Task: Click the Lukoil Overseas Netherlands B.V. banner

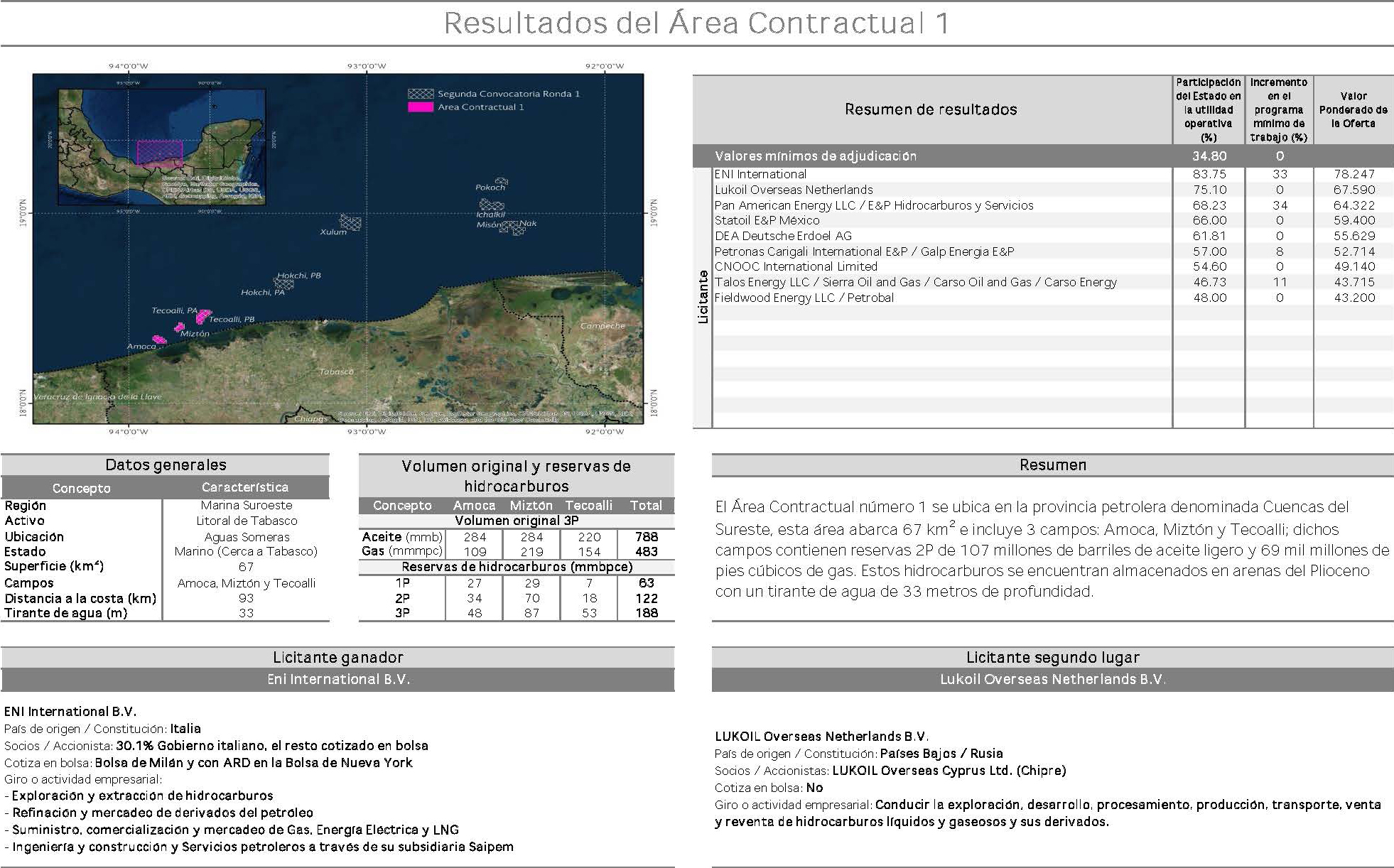Action: [1052, 680]
